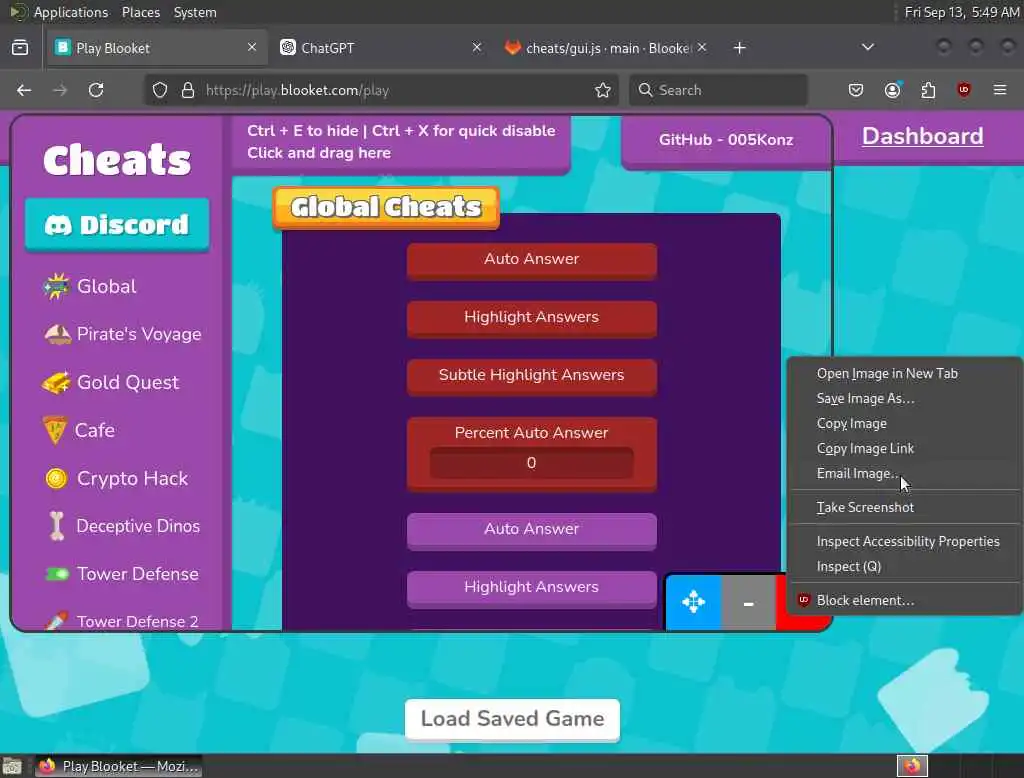This screenshot has width=1024, height=778.
Task: Click the clock showing Fri Sep 13
Action: pos(961,12)
